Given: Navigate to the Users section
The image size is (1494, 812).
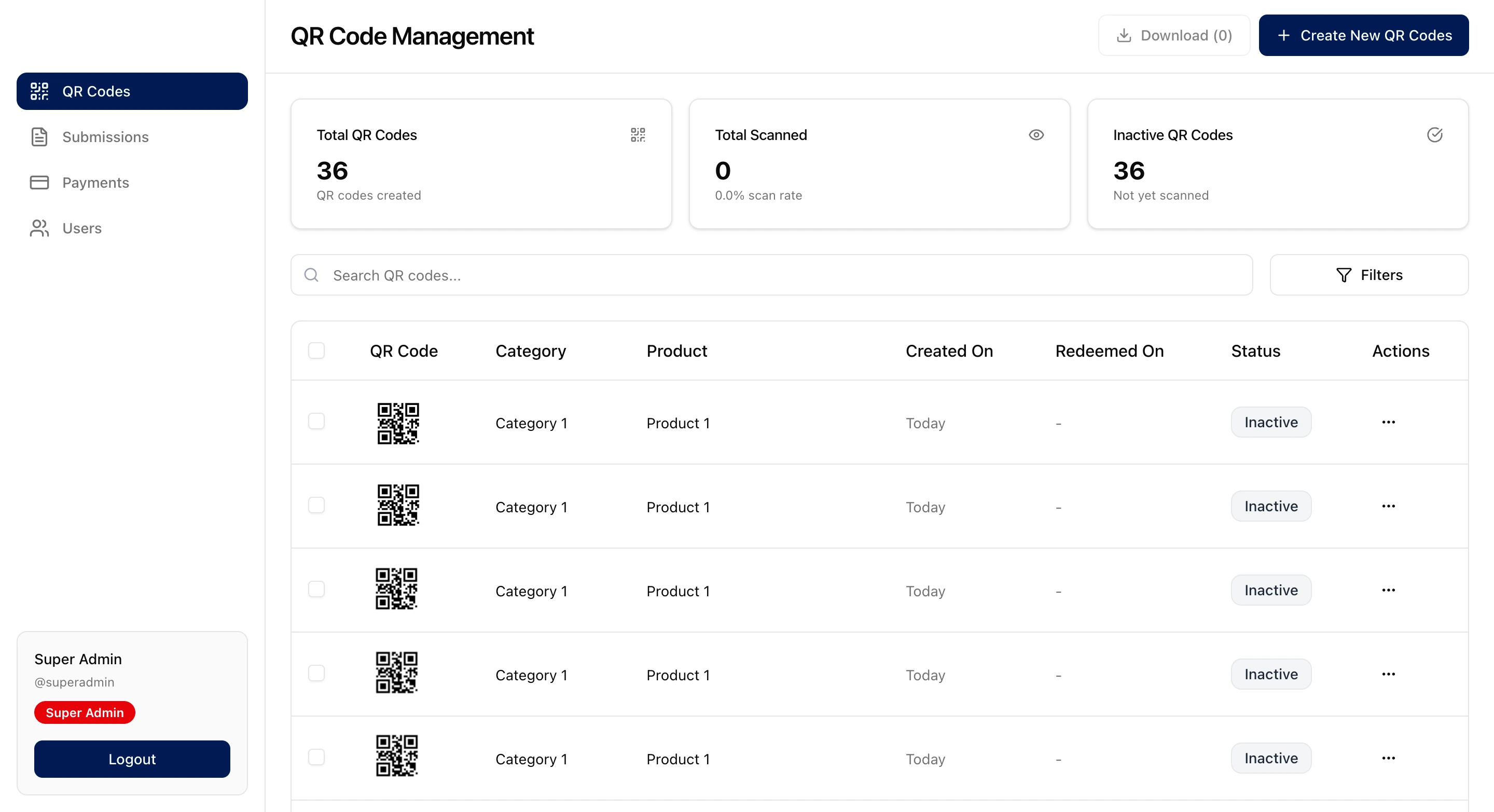Looking at the screenshot, I should (81, 228).
